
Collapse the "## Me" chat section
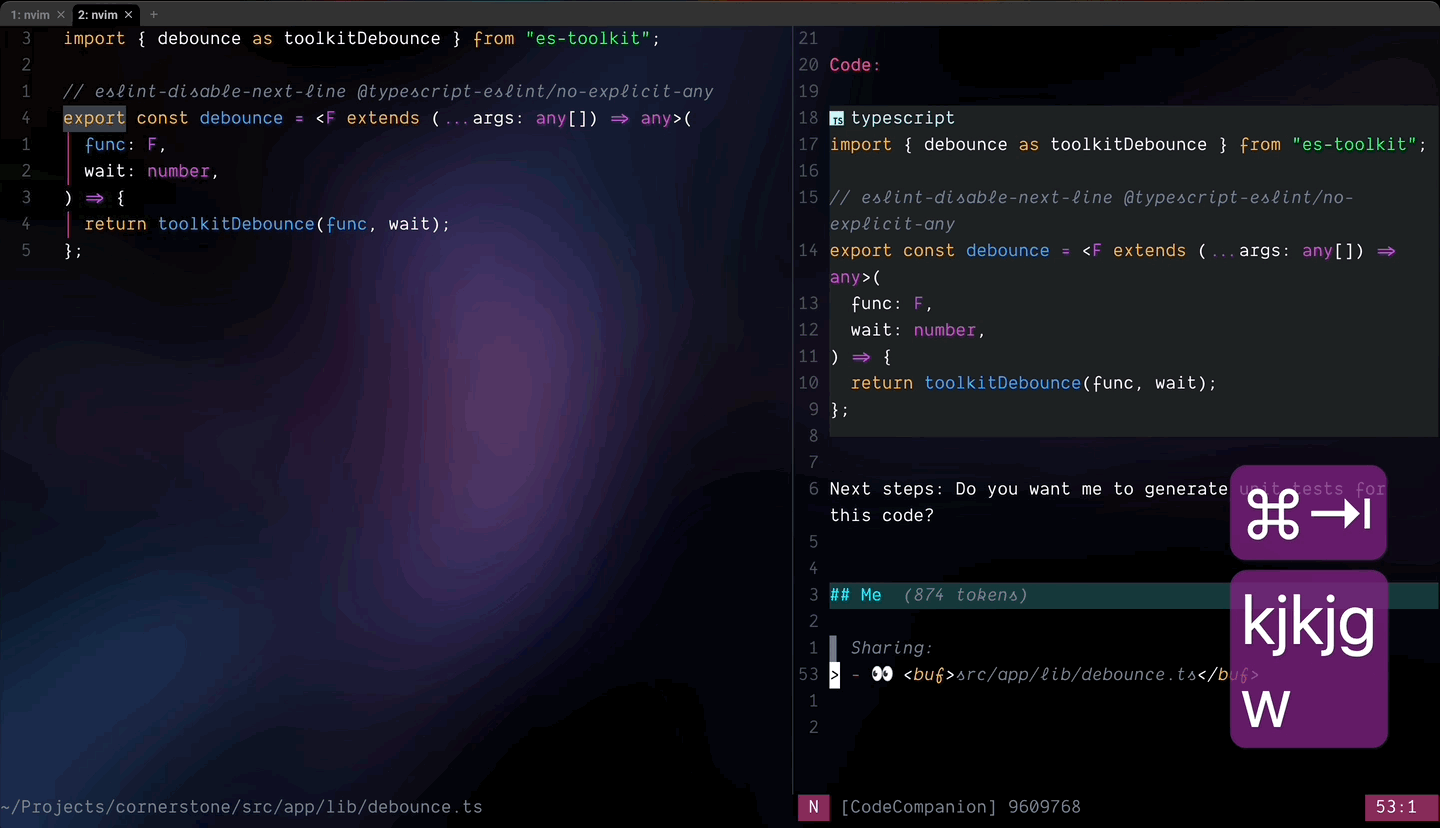(x=857, y=594)
